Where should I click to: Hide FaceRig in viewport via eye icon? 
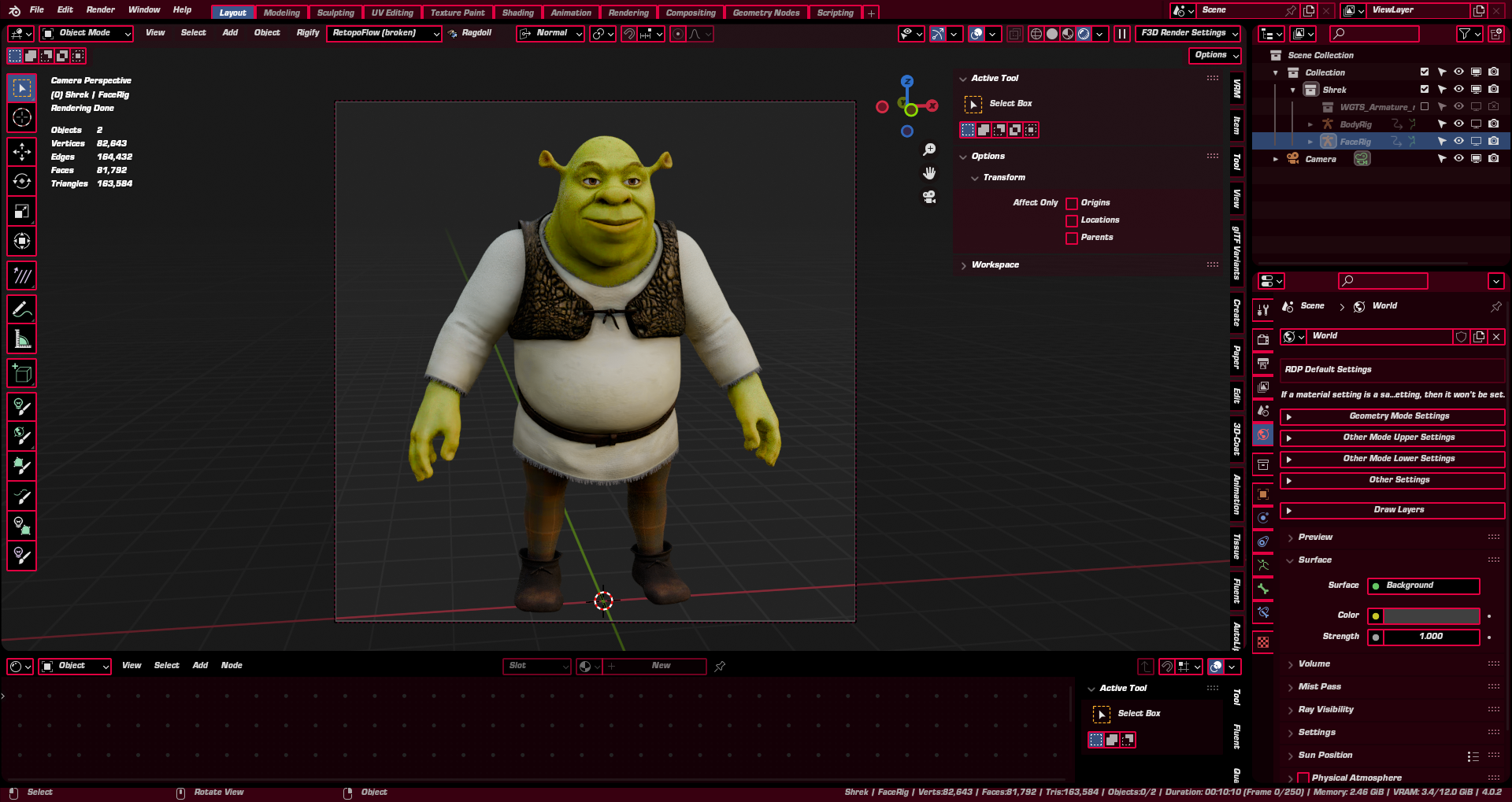[1458, 141]
